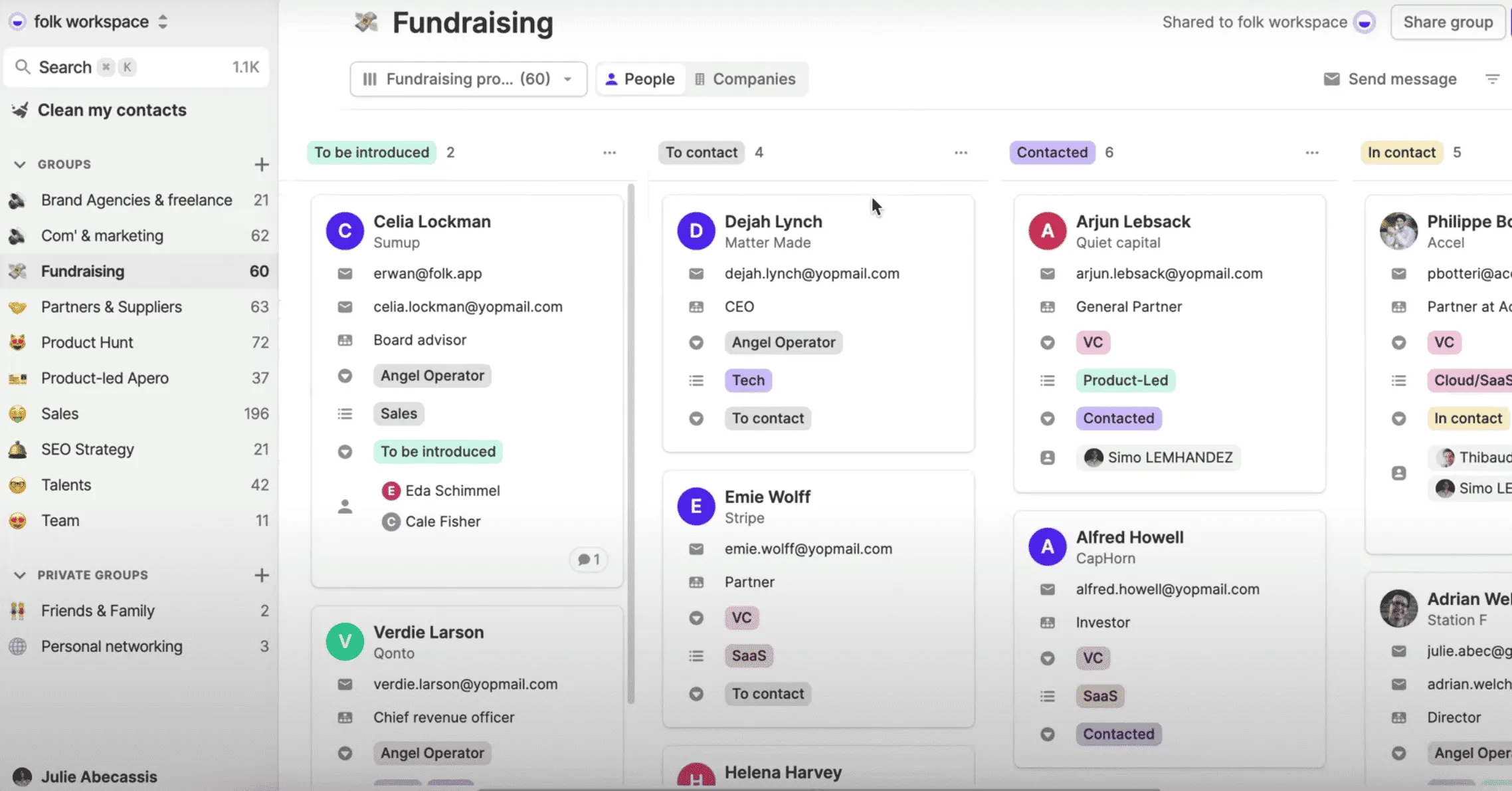The height and width of the screenshot is (791, 1512).
Task: Click Verdie Larson's green V avatar
Action: [345, 641]
